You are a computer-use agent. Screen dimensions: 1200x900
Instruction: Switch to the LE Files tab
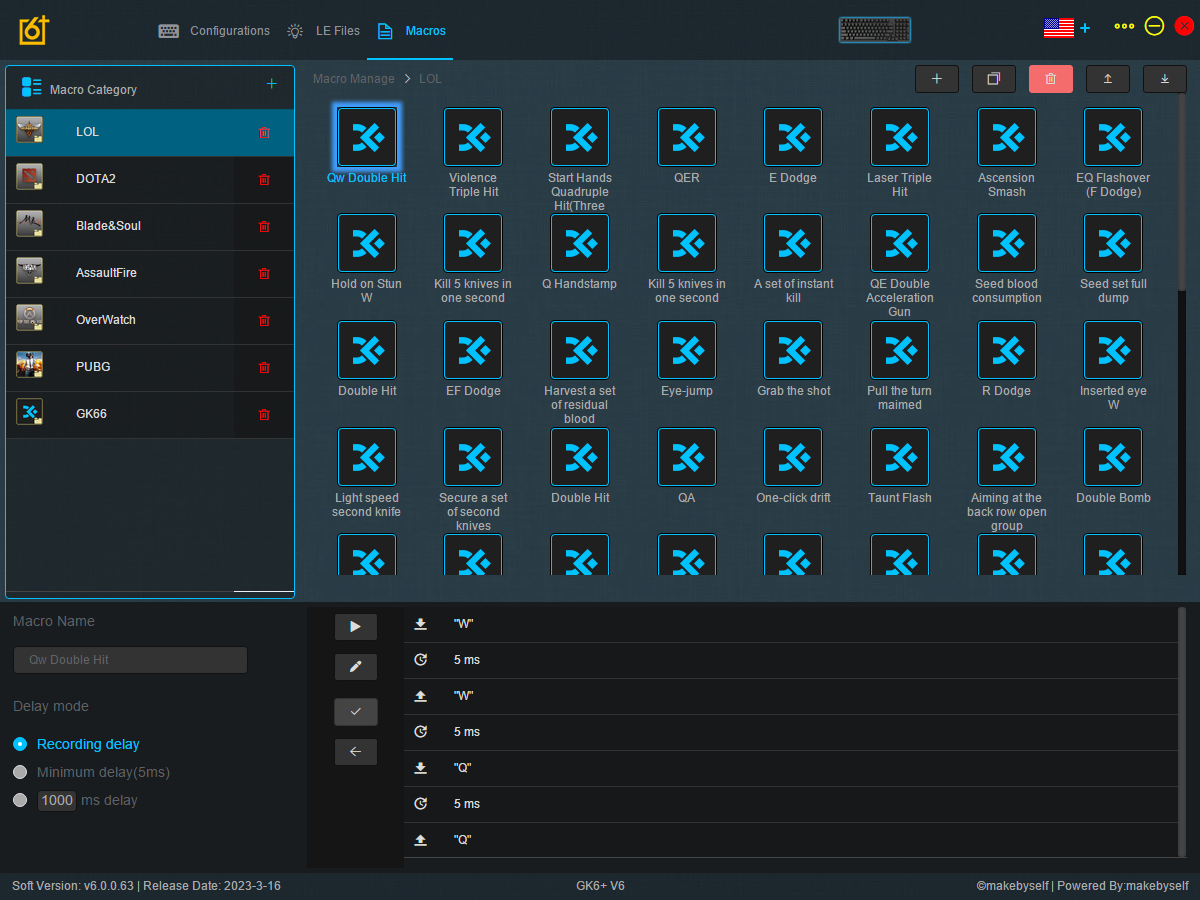click(x=323, y=31)
